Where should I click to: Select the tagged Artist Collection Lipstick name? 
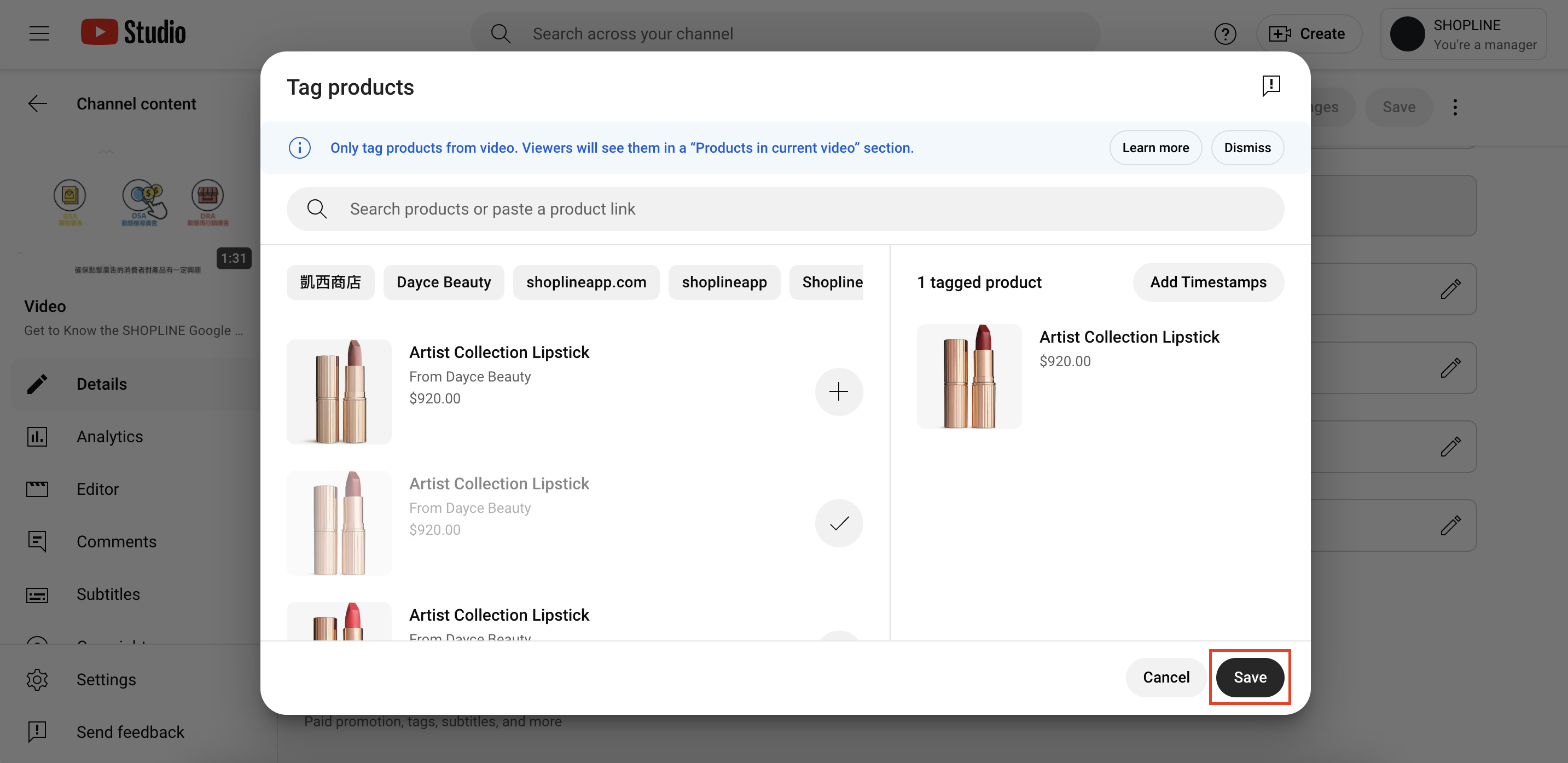(1129, 337)
